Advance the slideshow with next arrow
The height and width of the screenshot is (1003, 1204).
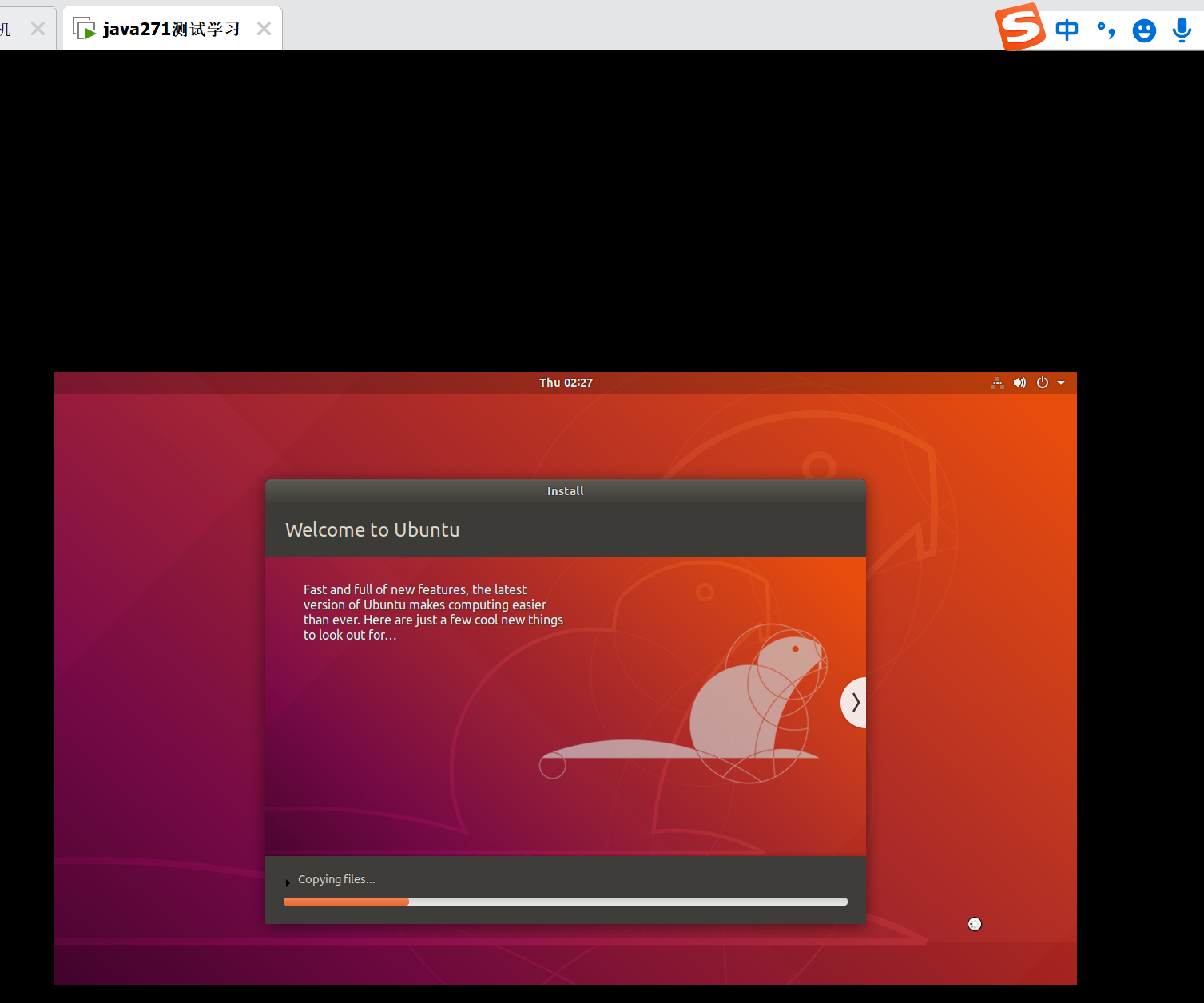click(853, 702)
